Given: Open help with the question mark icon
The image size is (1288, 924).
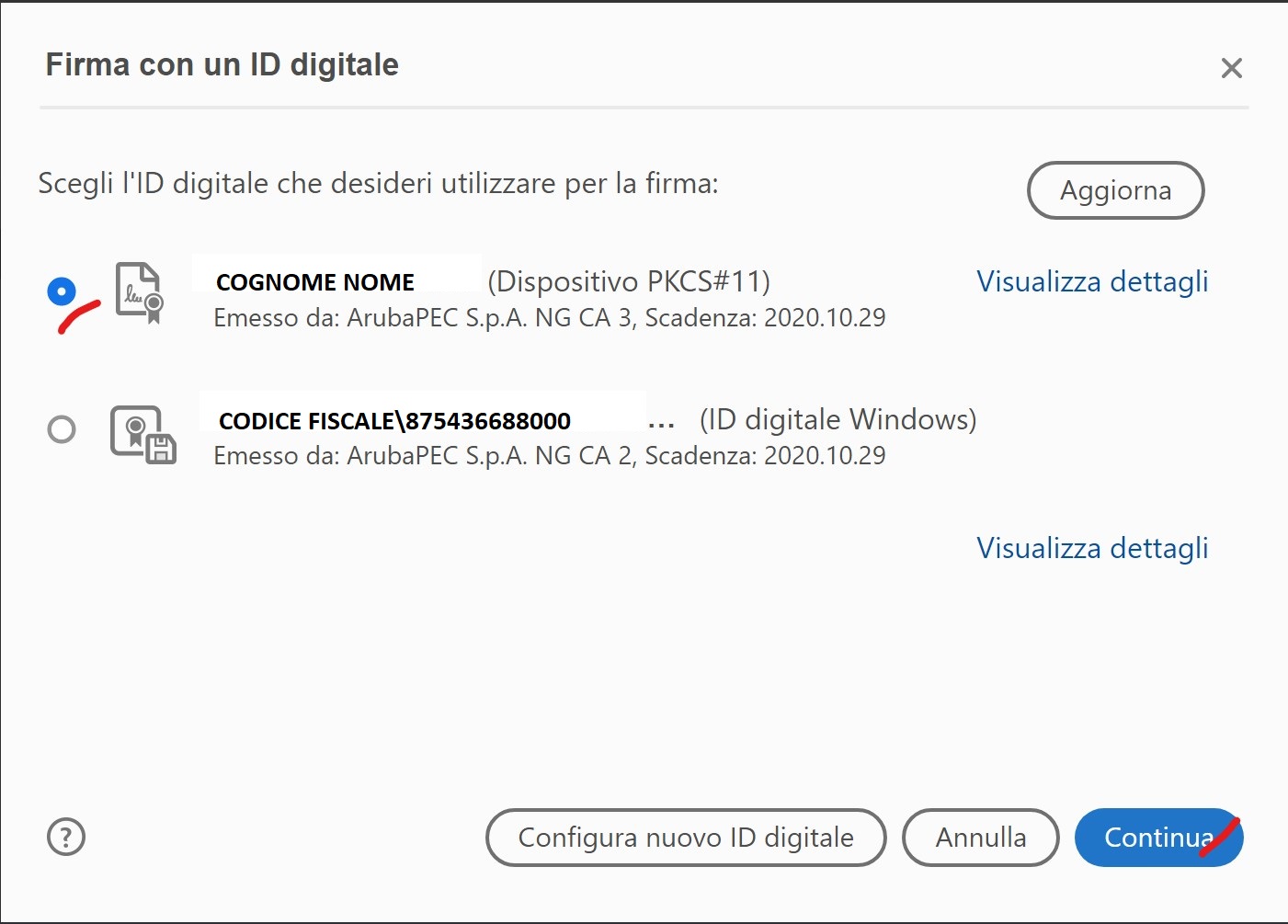Looking at the screenshot, I should point(66,838).
